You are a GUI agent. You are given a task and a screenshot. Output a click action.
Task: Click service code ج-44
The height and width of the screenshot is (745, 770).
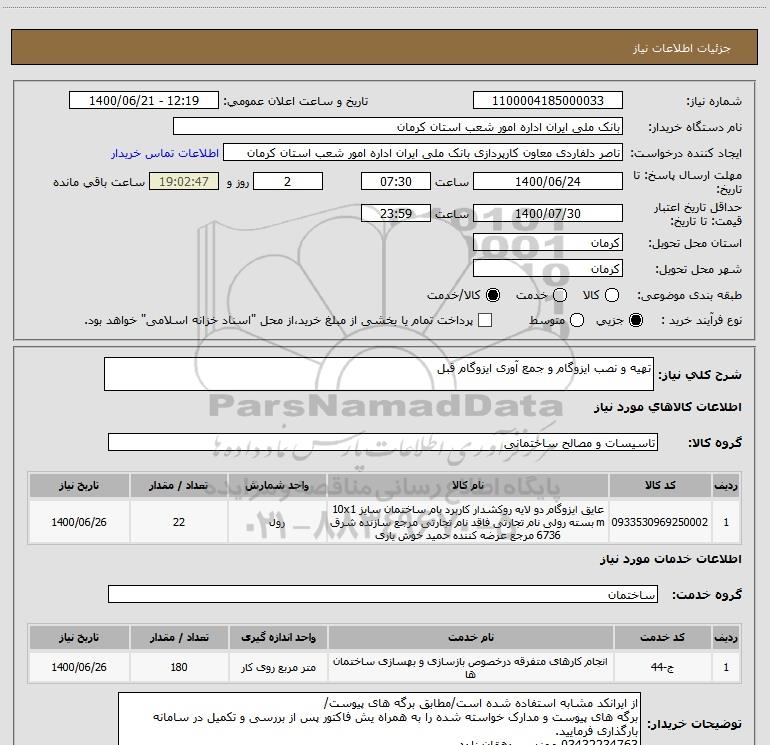pos(662,667)
